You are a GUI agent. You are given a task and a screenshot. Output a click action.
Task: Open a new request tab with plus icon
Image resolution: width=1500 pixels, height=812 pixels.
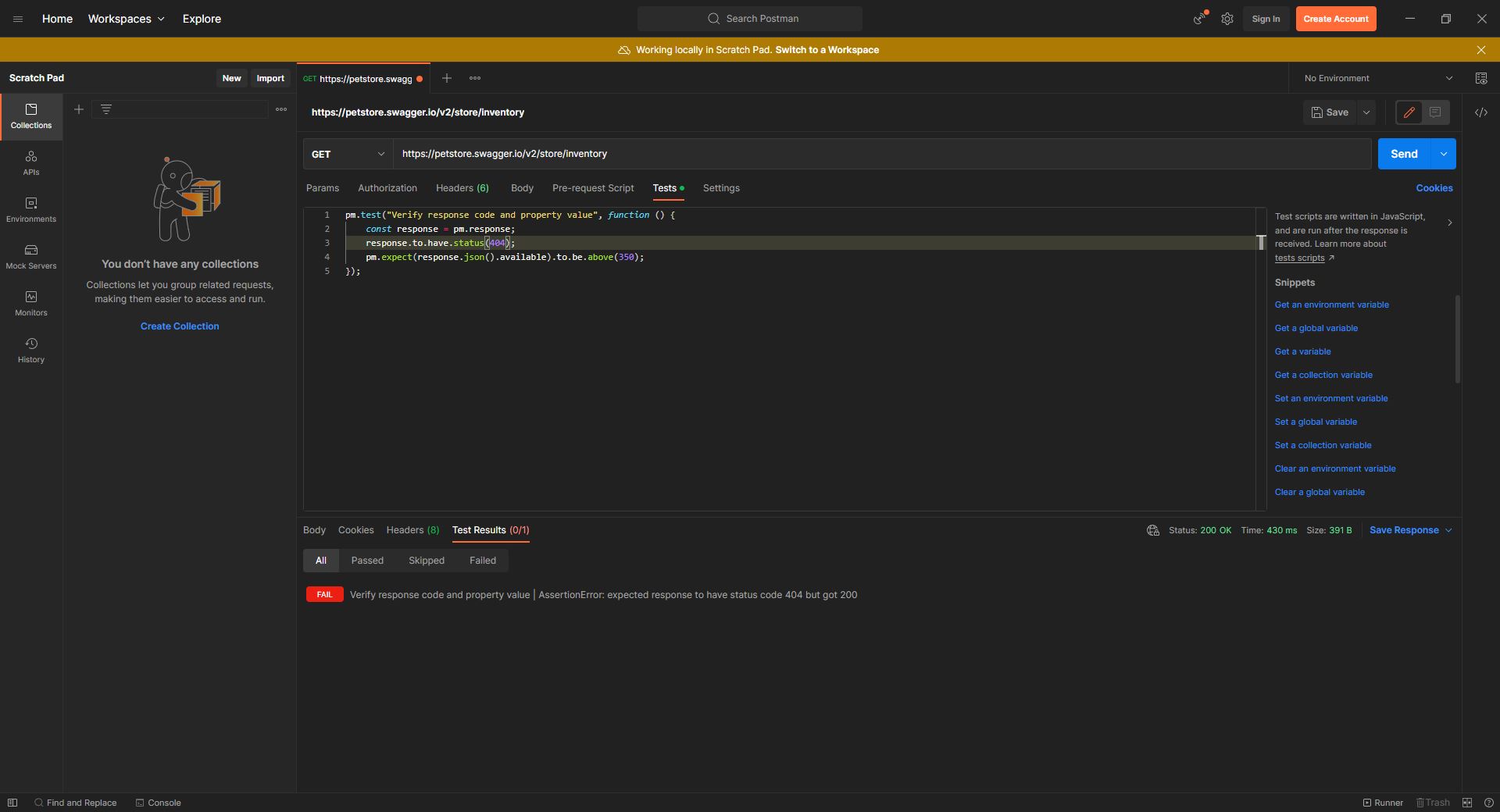coord(447,78)
